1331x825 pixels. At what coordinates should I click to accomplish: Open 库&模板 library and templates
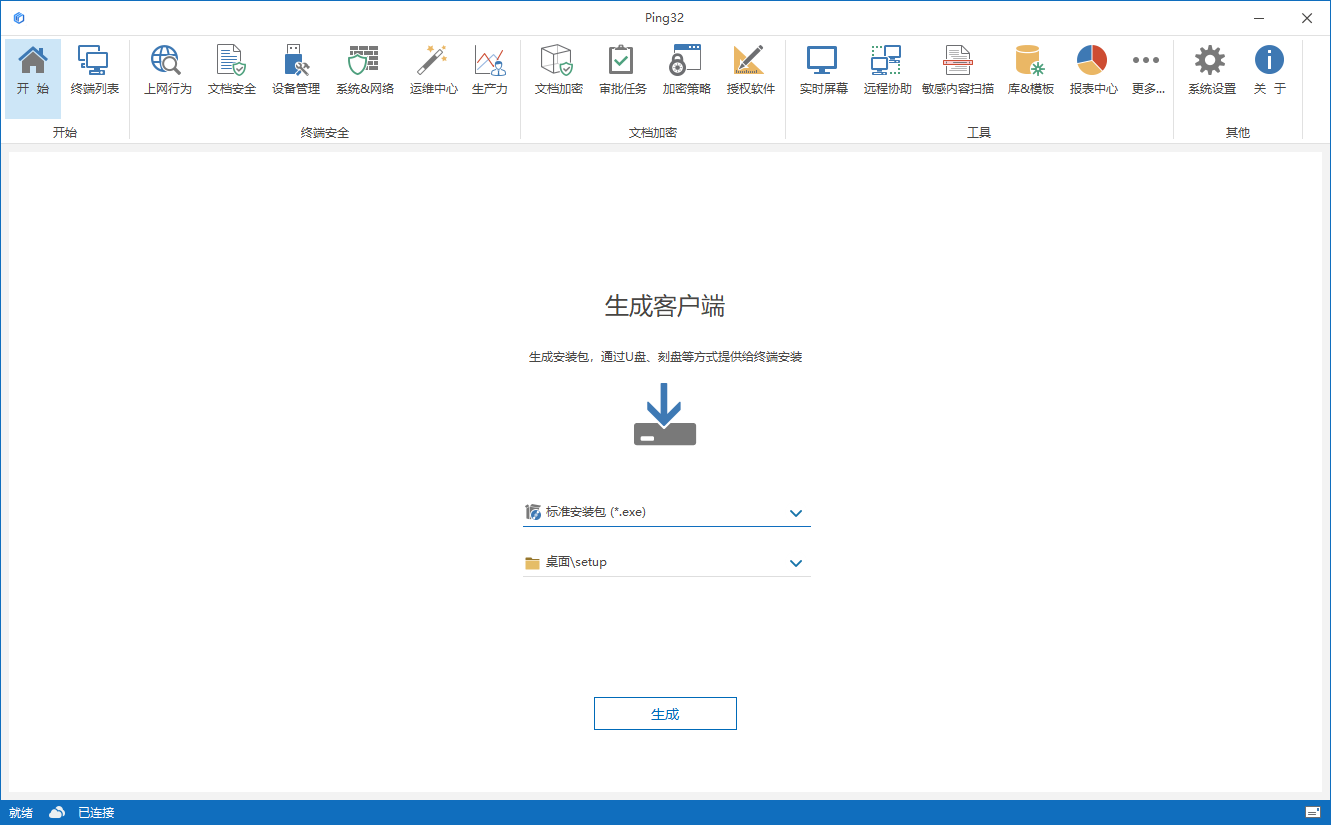(x=1030, y=71)
